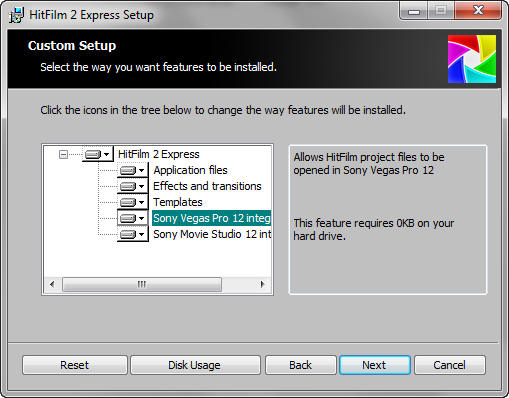Viewport: 509px width, 398px height.
Task: Click the horizontal scrollbar's right arrow
Action: pyautogui.click(x=262, y=284)
